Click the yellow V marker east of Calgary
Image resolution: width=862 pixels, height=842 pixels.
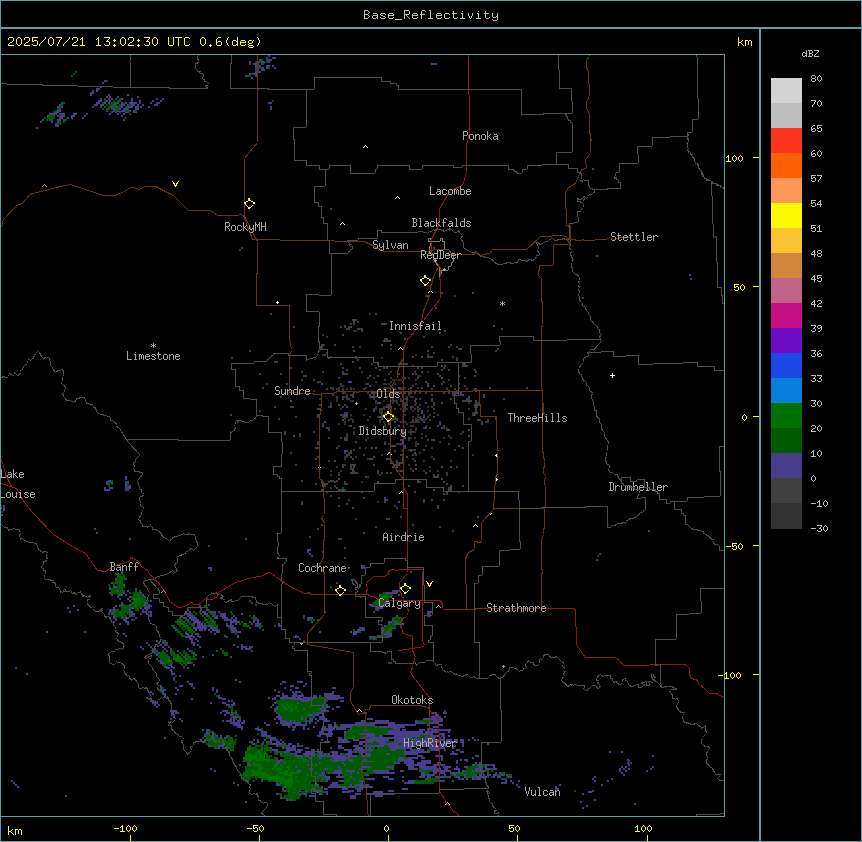(x=429, y=584)
